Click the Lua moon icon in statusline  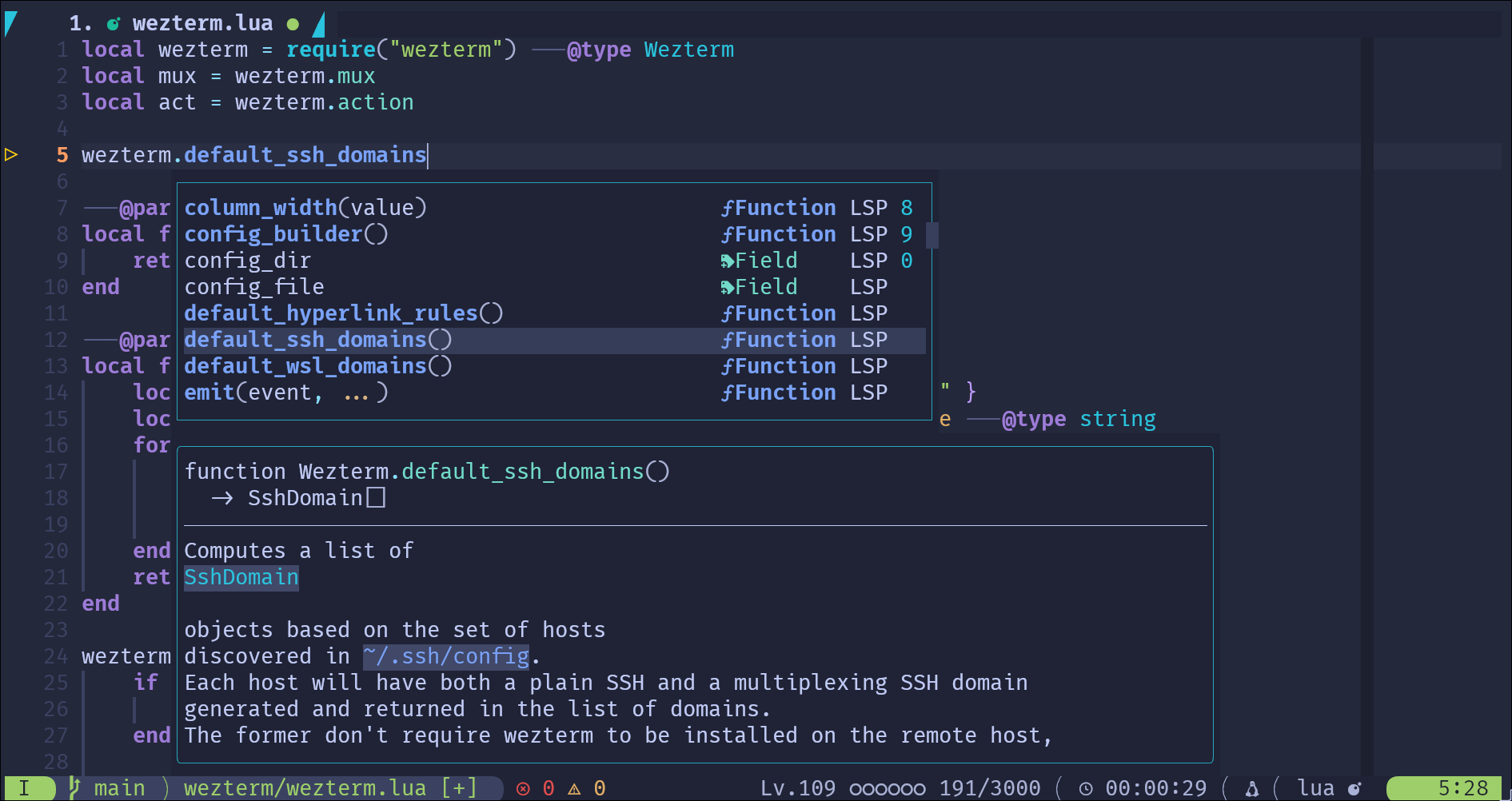click(1354, 788)
